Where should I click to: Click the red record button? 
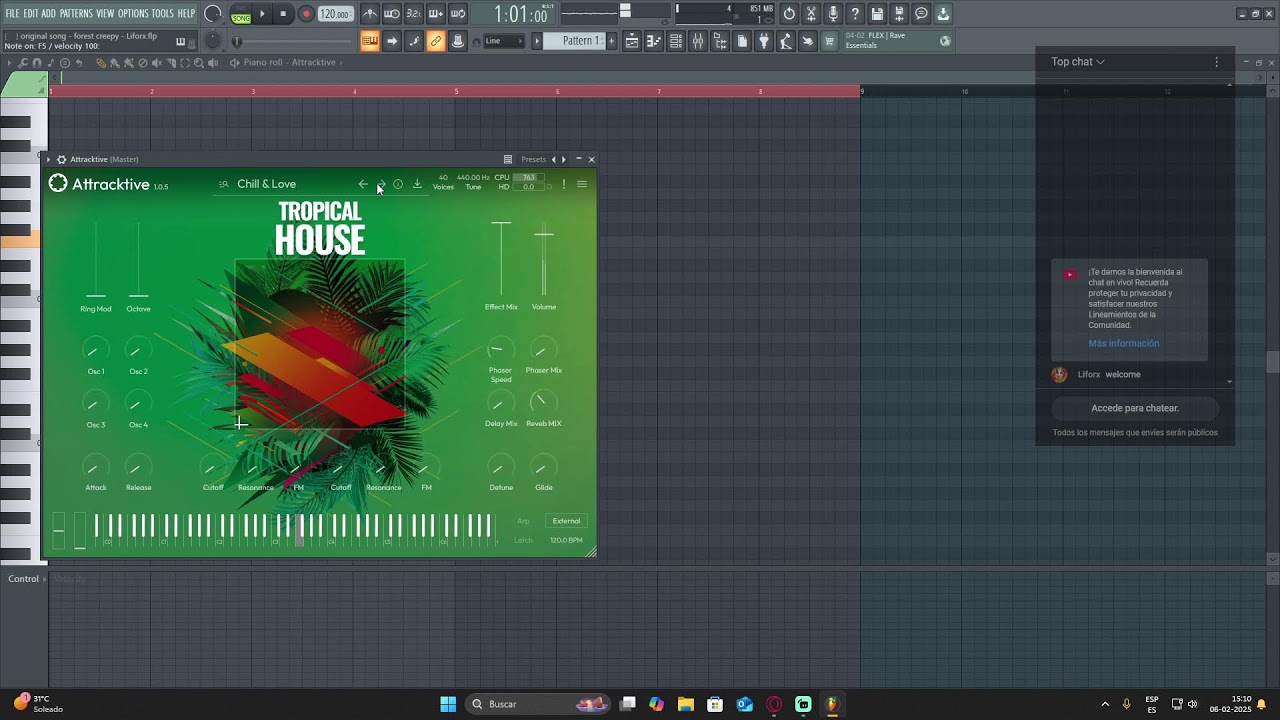pyautogui.click(x=306, y=14)
